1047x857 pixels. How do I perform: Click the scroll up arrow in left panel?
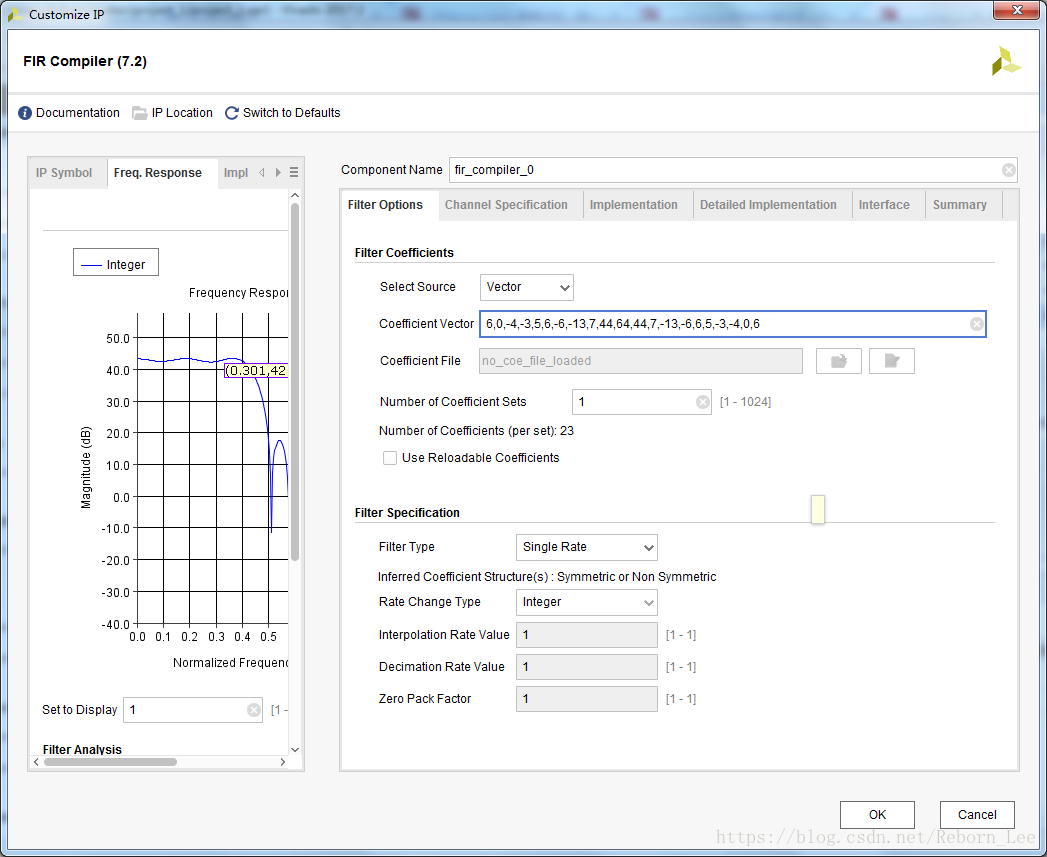pos(294,195)
